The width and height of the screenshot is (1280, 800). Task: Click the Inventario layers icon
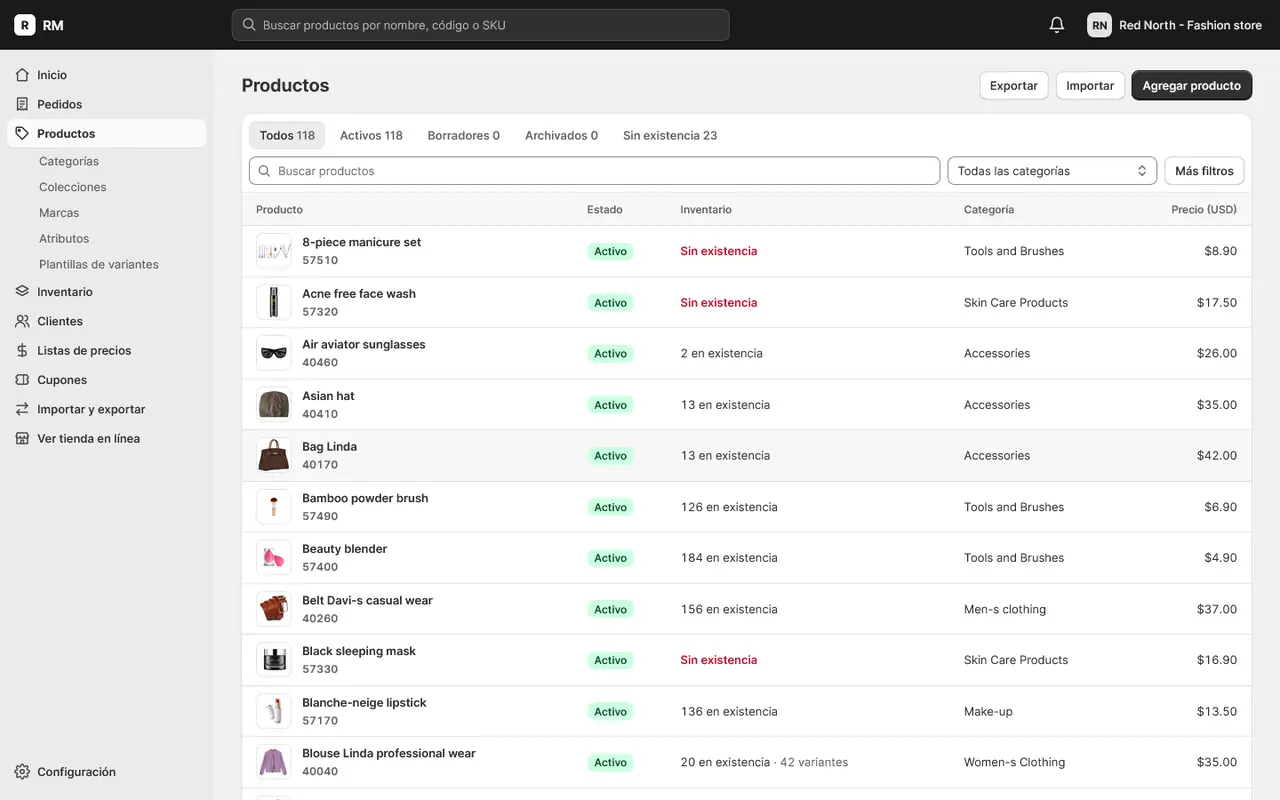23,292
